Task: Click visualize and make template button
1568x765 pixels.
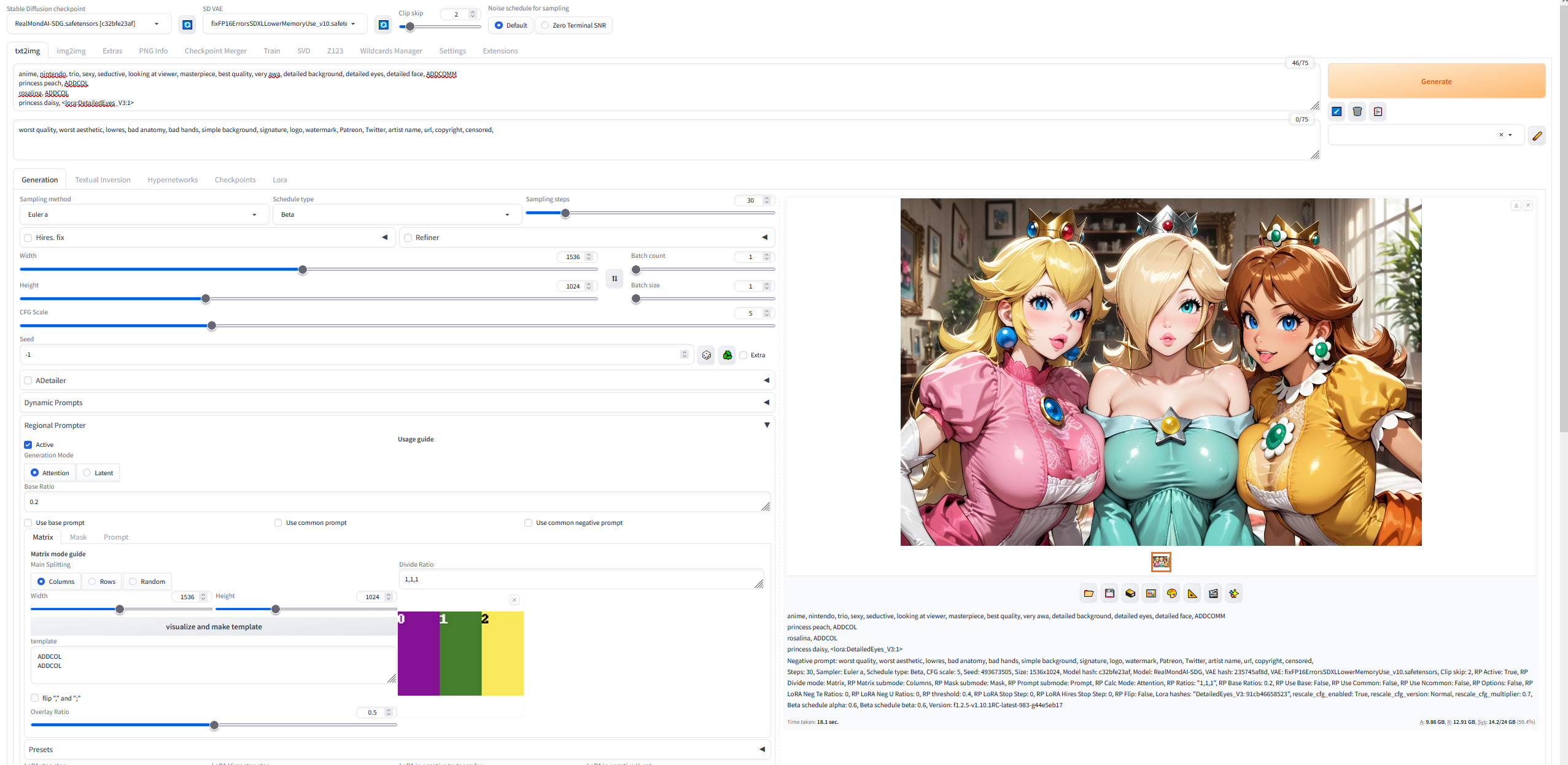Action: [x=214, y=627]
